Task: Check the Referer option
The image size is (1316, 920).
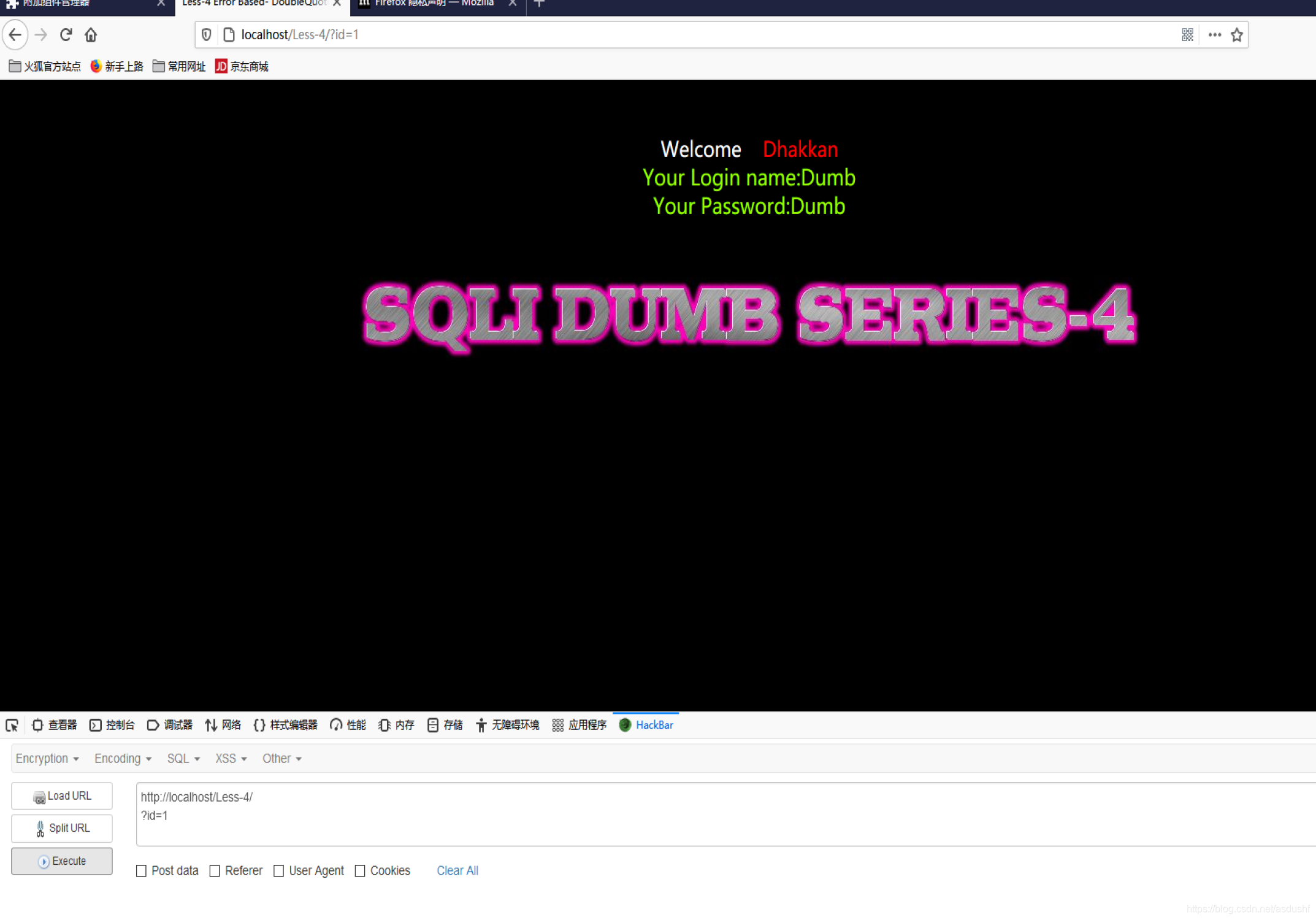Action: coord(215,871)
